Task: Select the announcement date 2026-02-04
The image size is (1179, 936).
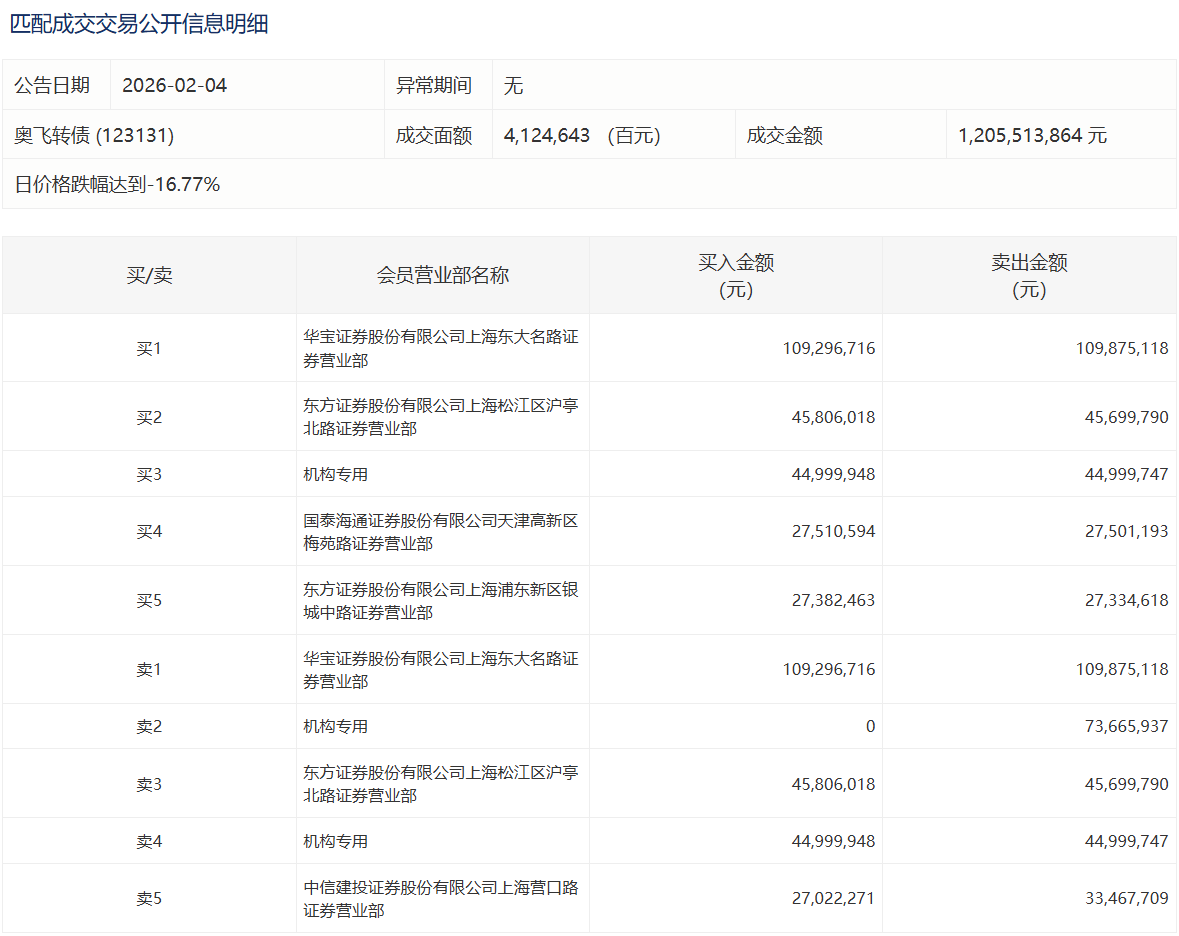Action: coord(174,85)
